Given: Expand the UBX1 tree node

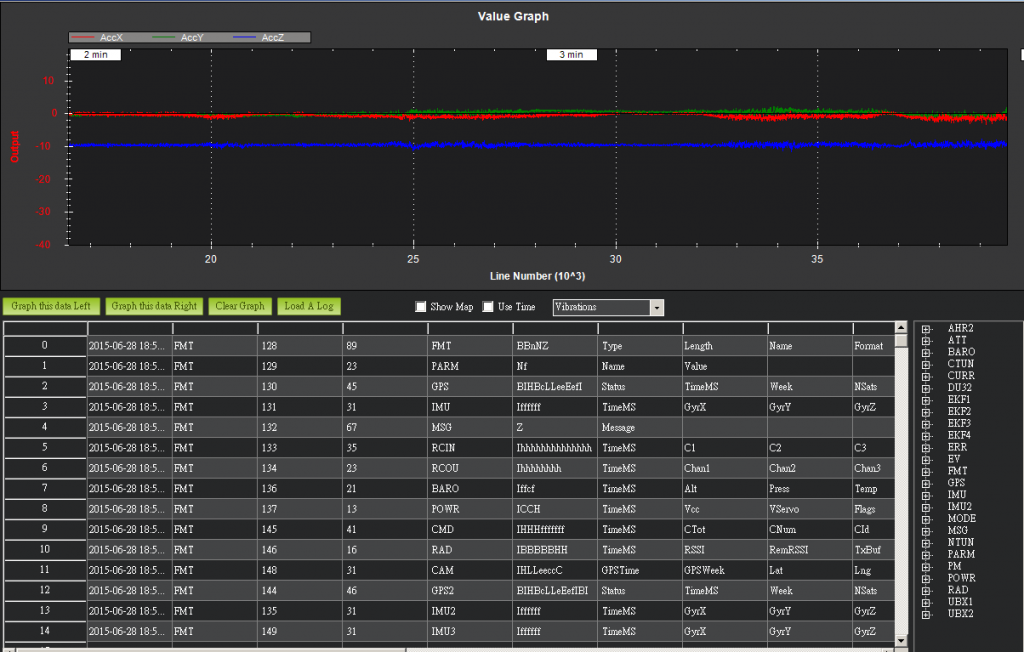Looking at the screenshot, I should click(926, 602).
